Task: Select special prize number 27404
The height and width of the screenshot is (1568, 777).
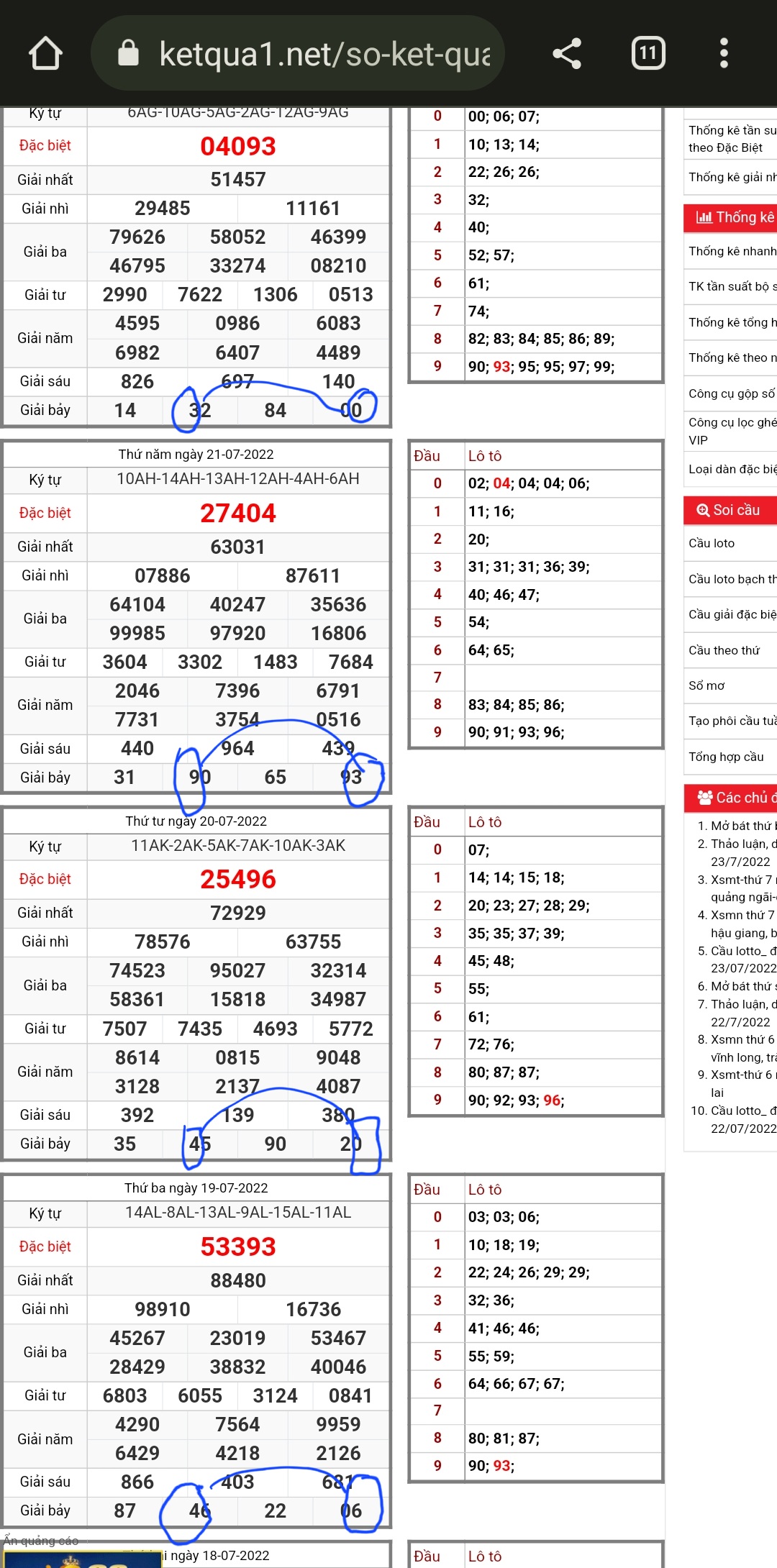Action: click(238, 513)
